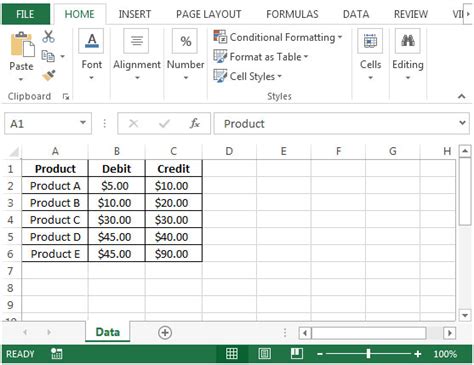
Task: Select the Data sheet tab
Action: click(x=108, y=332)
